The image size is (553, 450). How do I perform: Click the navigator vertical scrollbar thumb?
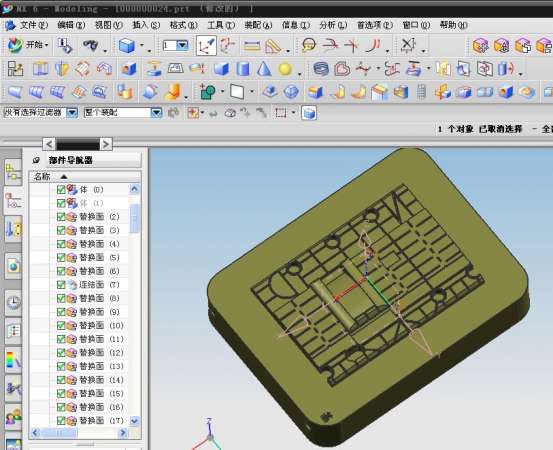[134, 219]
